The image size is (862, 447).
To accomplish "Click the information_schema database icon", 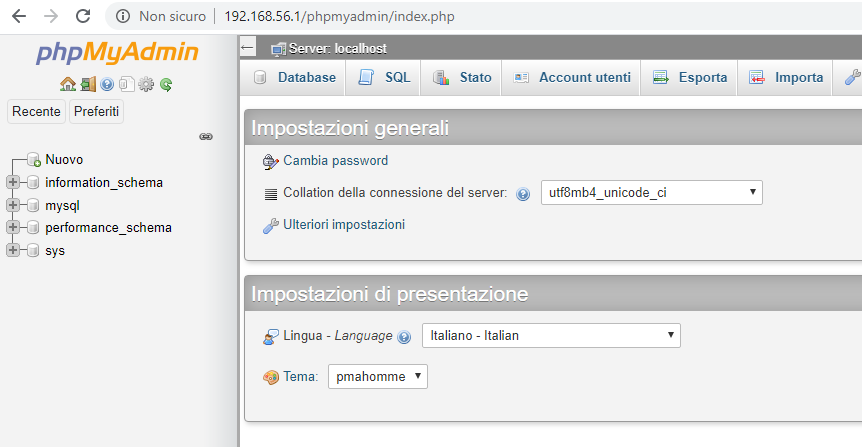I will pyautogui.click(x=33, y=182).
